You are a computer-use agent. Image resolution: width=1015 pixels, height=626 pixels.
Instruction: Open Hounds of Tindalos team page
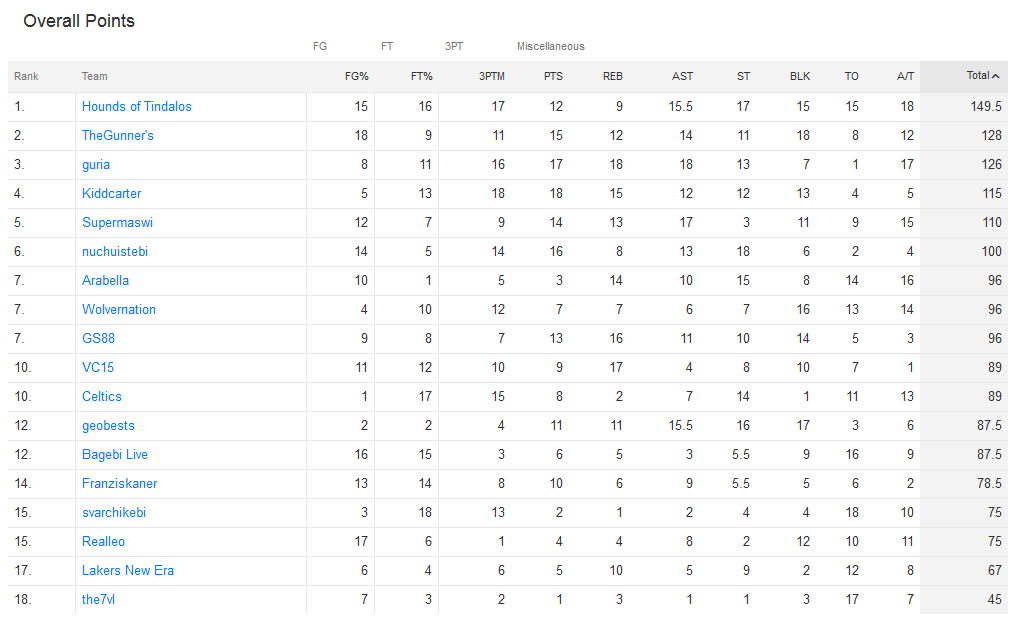(137, 106)
